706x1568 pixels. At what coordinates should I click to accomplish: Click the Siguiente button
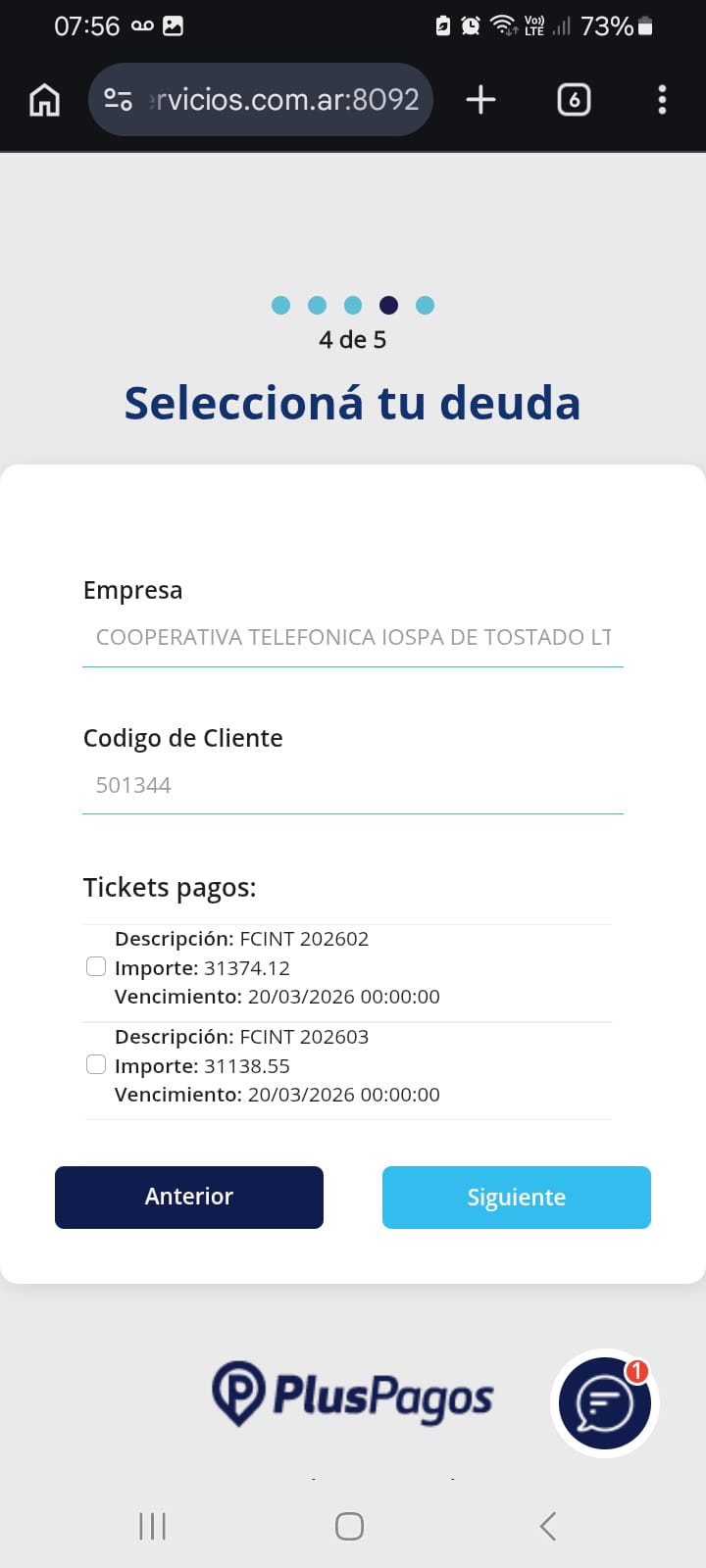(x=517, y=1197)
